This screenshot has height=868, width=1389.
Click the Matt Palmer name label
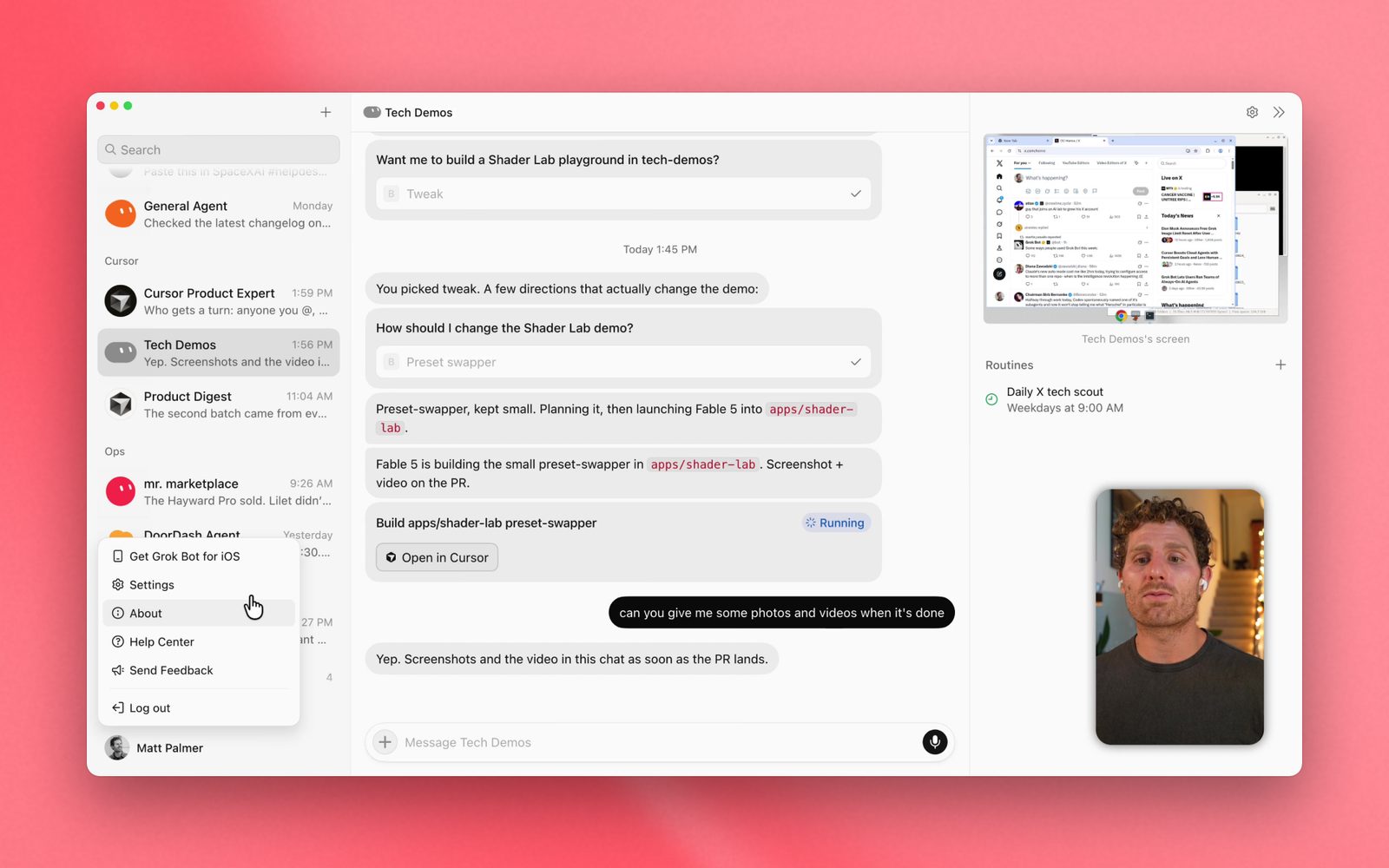[x=169, y=747]
